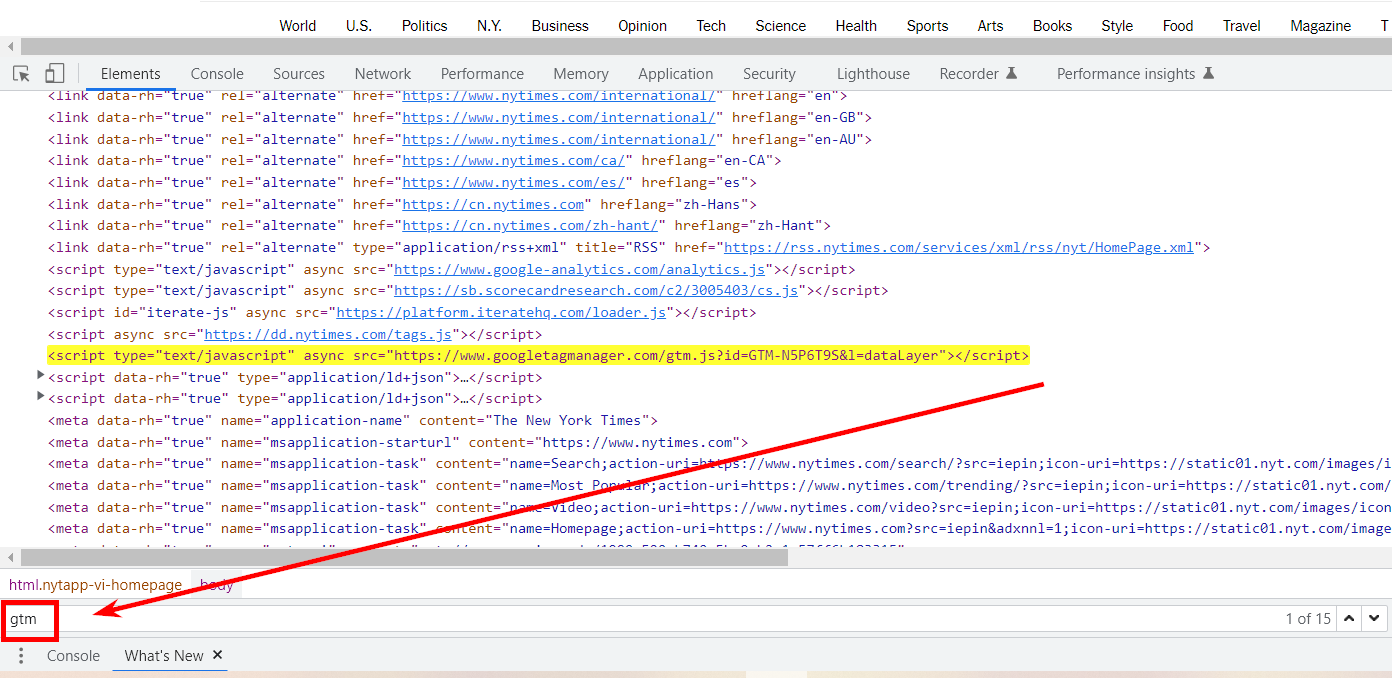Go to previous search result arrow
This screenshot has width=1392, height=678.
[1349, 619]
